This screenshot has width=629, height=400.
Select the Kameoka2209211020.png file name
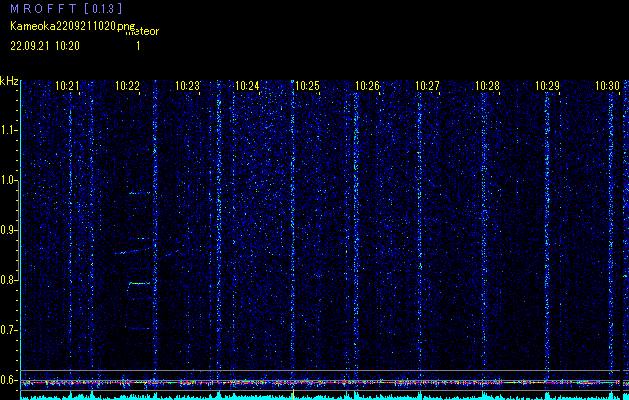click(74, 26)
